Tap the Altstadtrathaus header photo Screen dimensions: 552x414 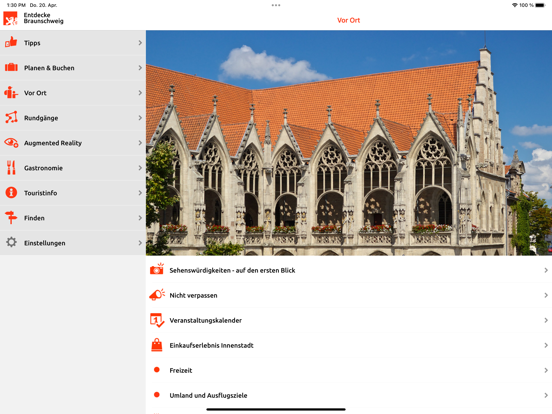pos(349,143)
